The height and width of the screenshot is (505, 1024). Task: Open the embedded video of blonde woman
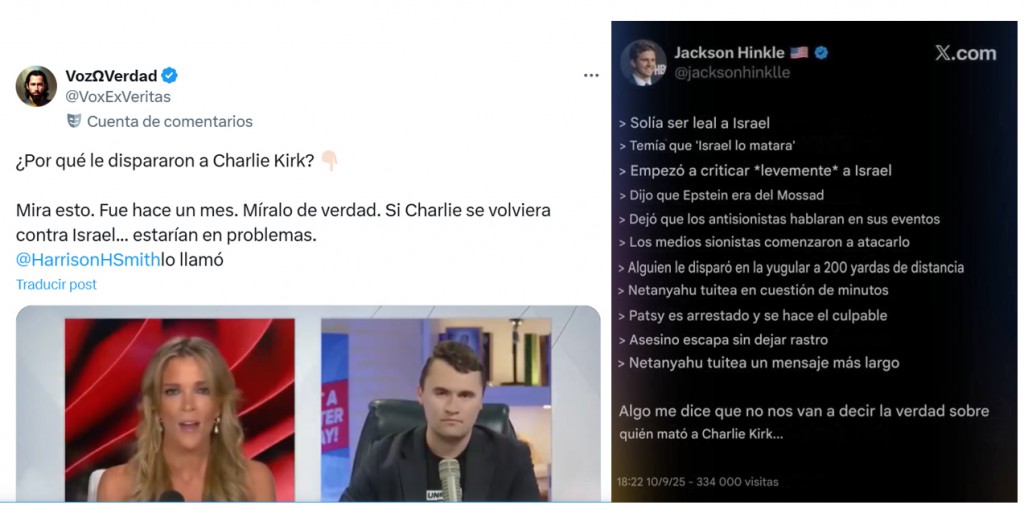(x=180, y=410)
